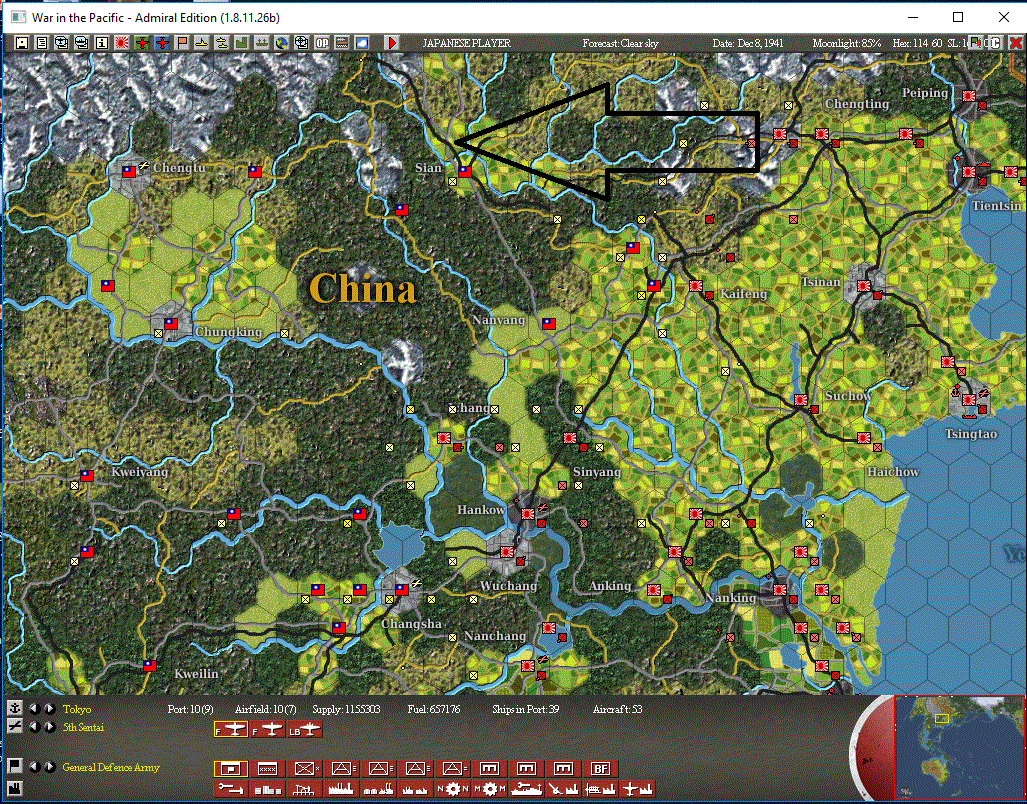
Task: Next unit arrow beside General Defence Army
Action: pos(50,767)
